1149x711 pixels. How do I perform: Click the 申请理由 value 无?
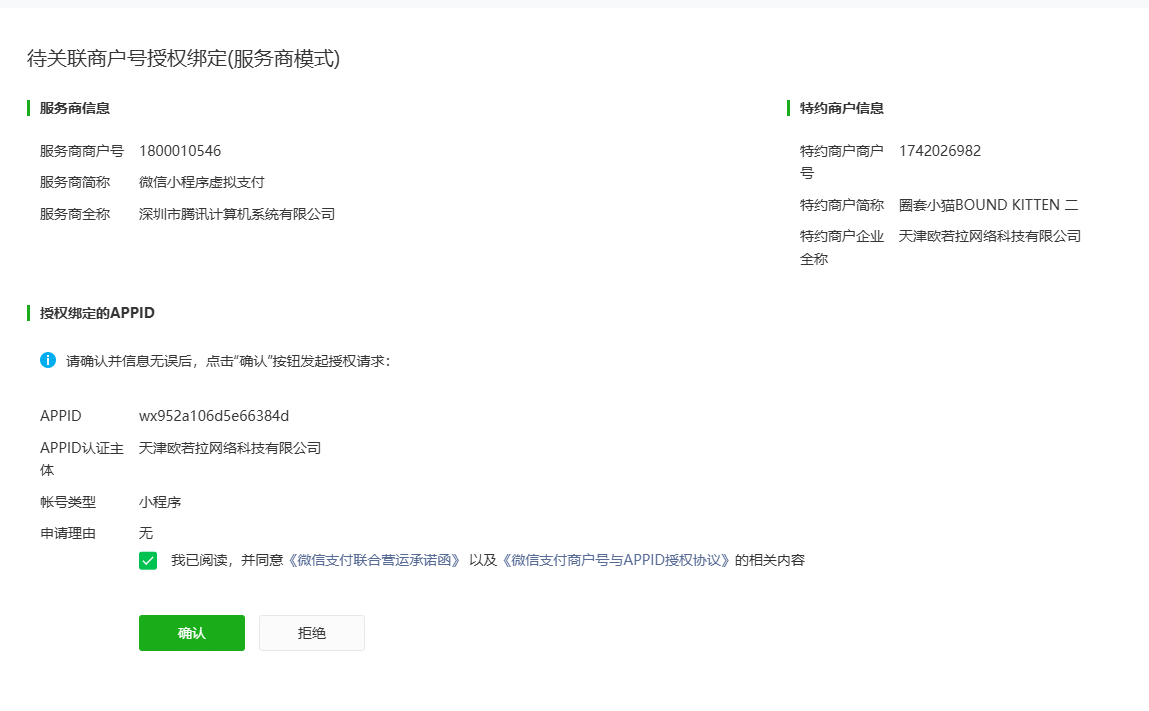[x=146, y=533]
